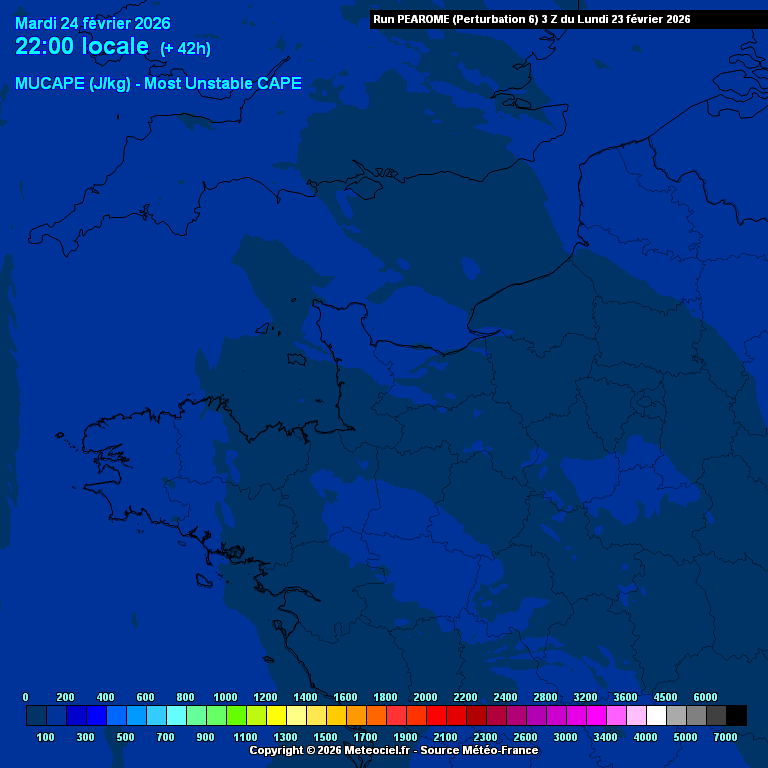Click the 'MUCAPE (J/kg) - Most Unstable CAPE' title
Viewport: 768px width, 768px height.
click(158, 84)
